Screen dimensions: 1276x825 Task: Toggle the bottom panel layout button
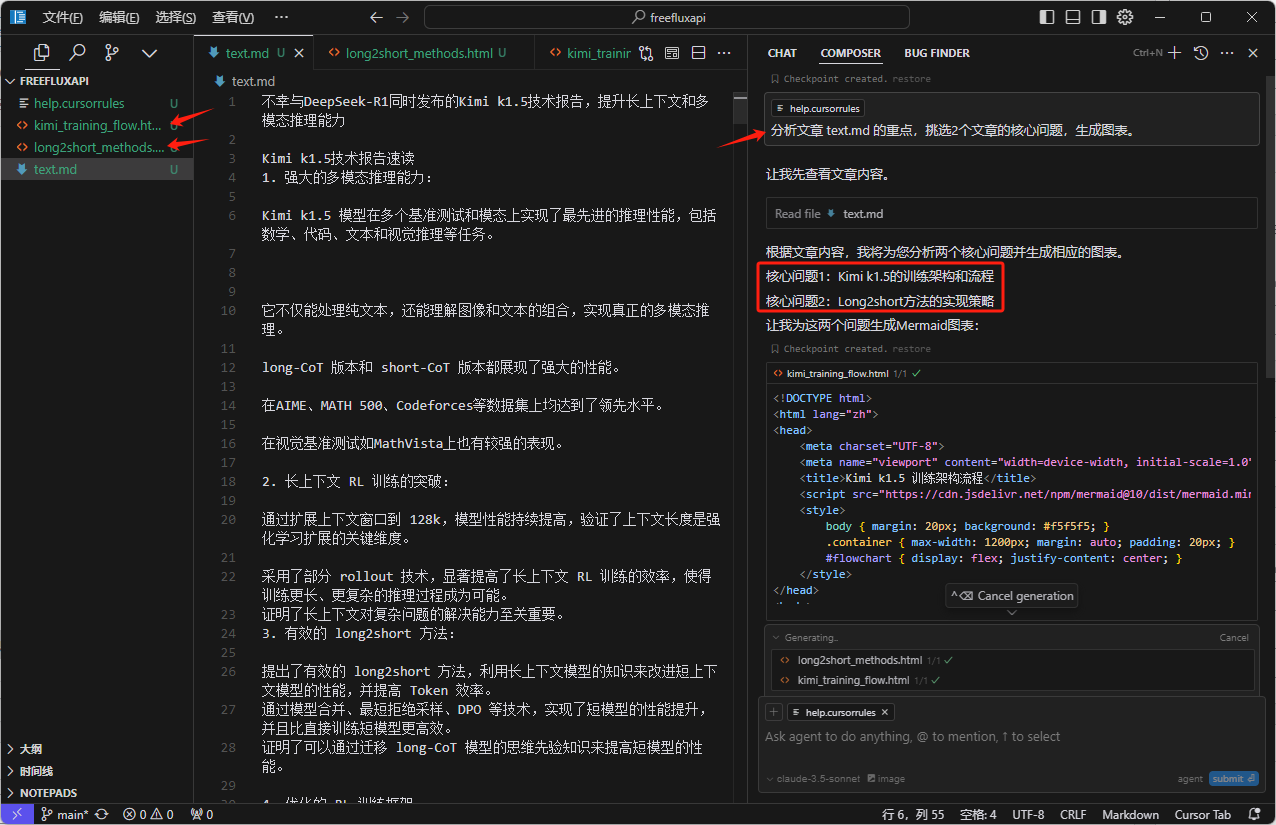coord(1073,17)
